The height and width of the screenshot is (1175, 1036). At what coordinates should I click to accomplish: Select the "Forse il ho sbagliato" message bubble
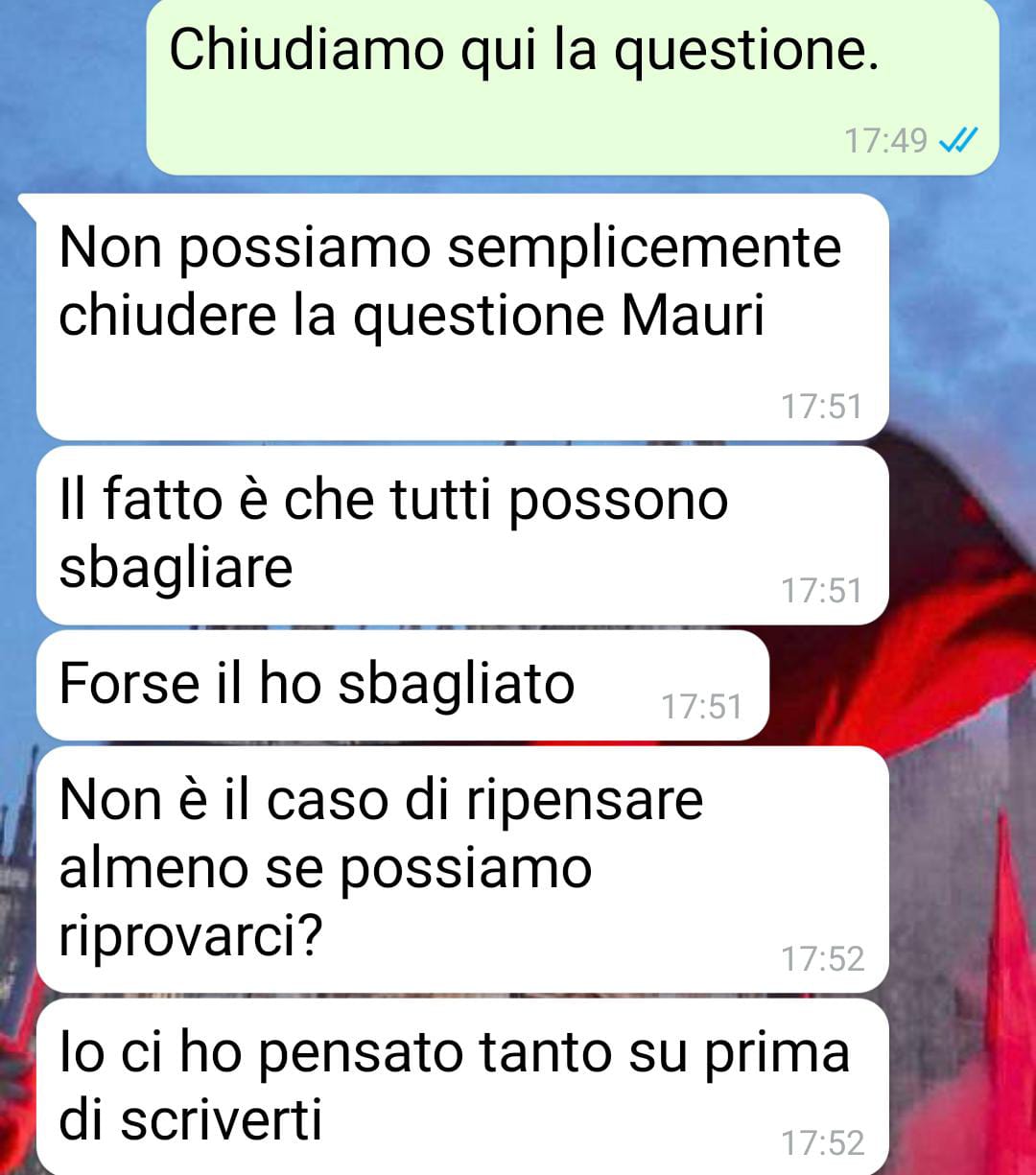pyautogui.click(x=403, y=685)
